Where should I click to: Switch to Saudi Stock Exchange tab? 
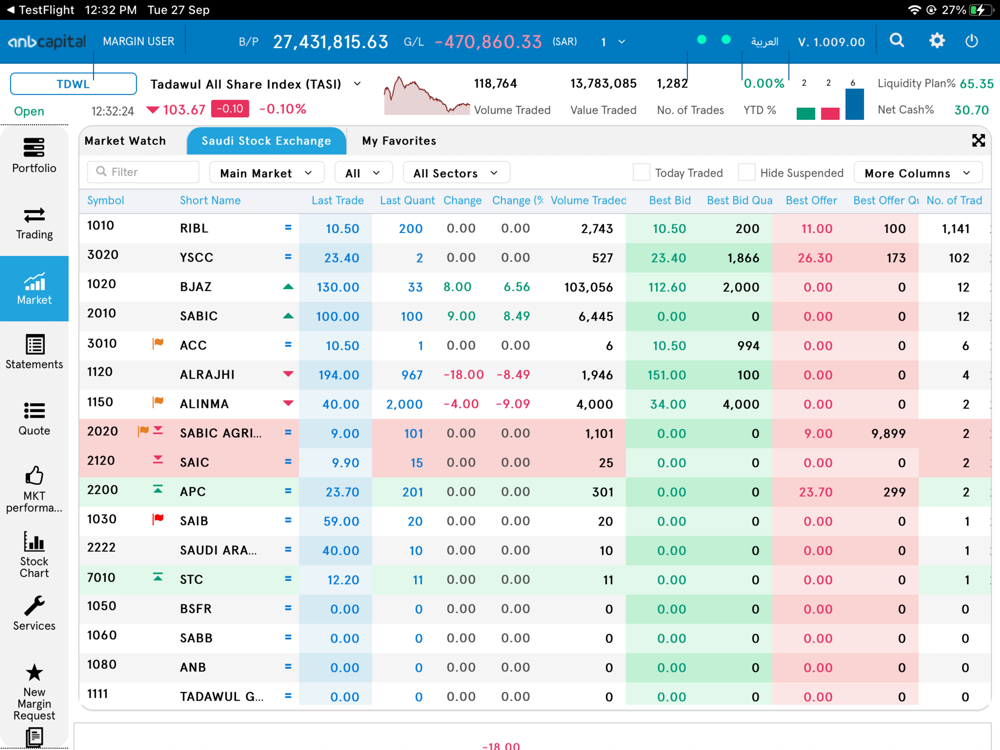[266, 141]
